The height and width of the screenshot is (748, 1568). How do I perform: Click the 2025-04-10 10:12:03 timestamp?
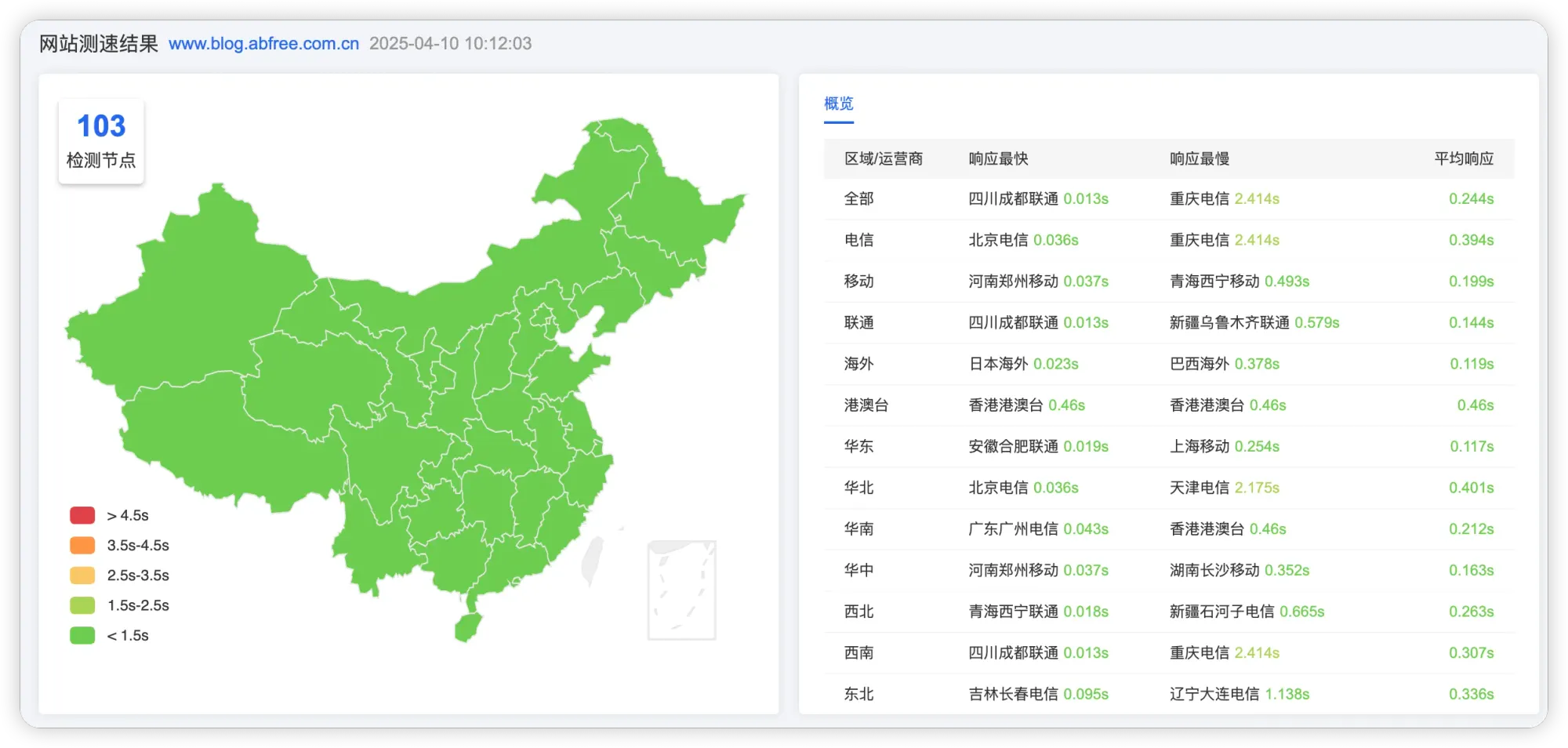click(x=451, y=43)
